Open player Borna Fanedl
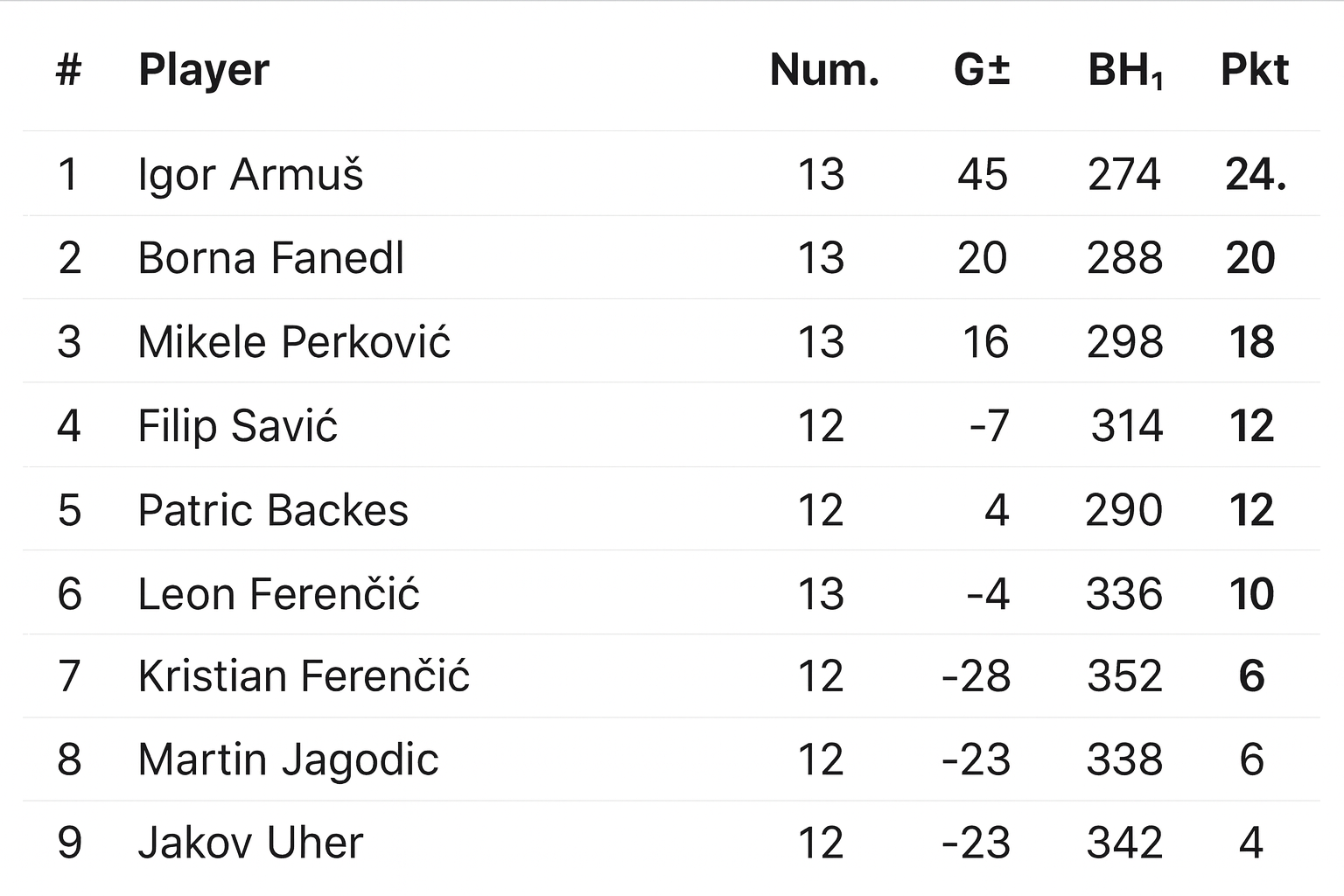 pos(271,258)
